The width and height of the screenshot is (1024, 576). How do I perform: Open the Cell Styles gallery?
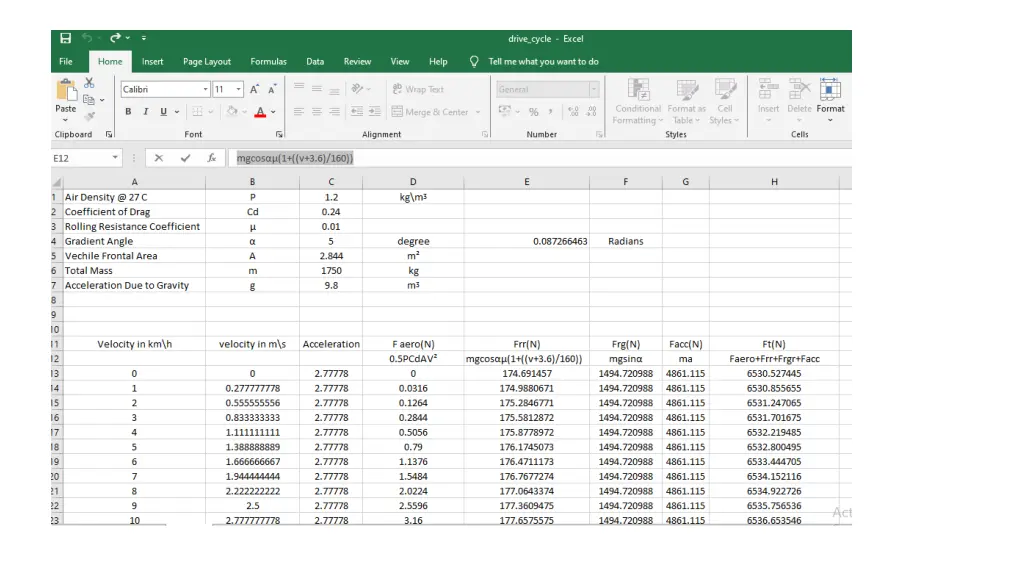724,101
